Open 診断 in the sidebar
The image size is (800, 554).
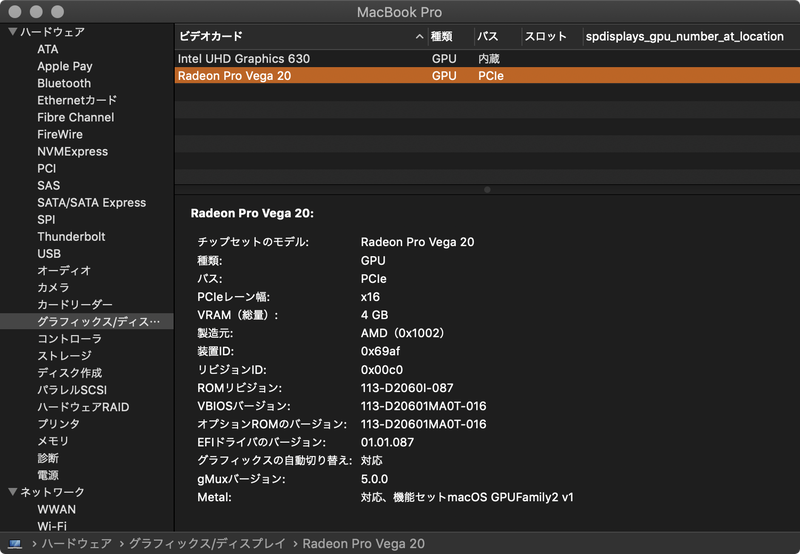pyautogui.click(x=47, y=458)
